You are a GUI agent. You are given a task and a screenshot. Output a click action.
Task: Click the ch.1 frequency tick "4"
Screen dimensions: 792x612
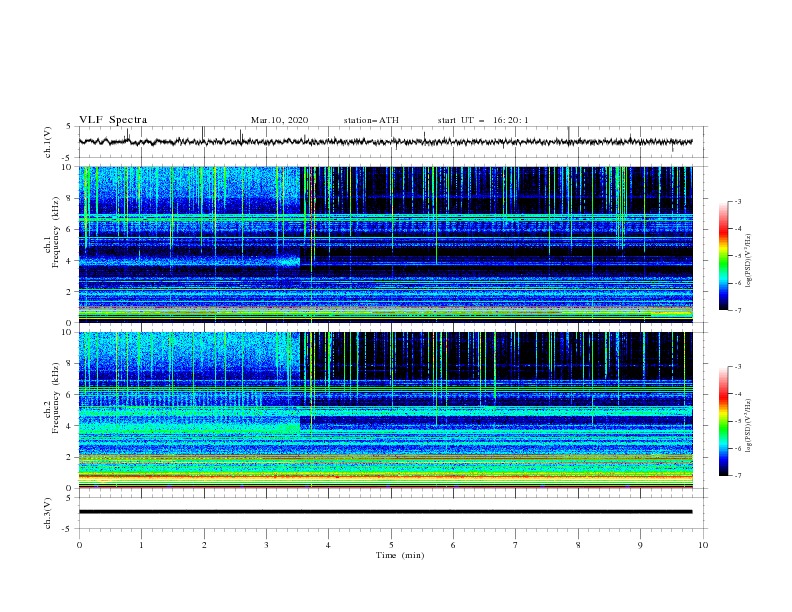point(71,261)
